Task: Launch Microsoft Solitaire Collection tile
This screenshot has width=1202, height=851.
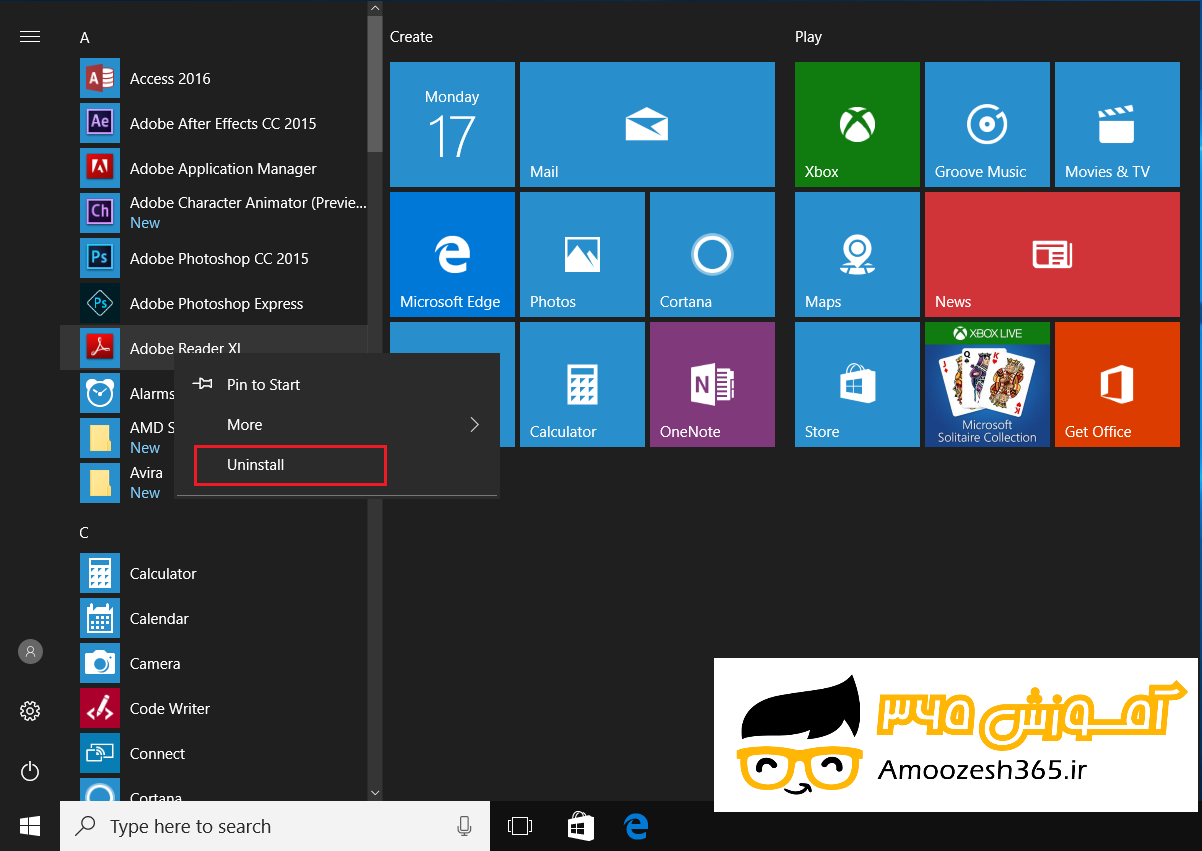Action: point(987,384)
